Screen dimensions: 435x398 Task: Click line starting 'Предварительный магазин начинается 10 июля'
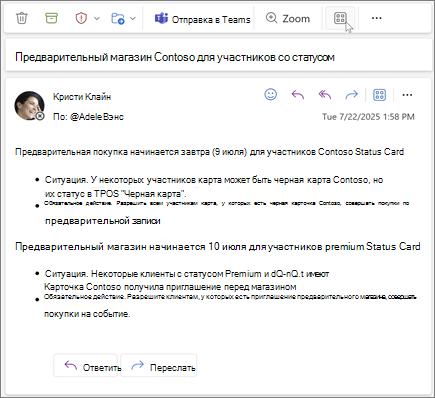click(218, 247)
